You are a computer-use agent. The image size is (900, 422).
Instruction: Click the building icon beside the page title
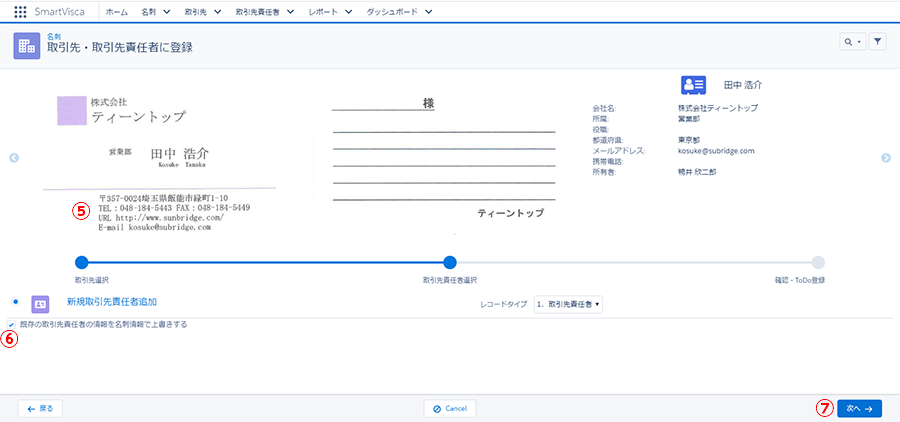coord(26,46)
